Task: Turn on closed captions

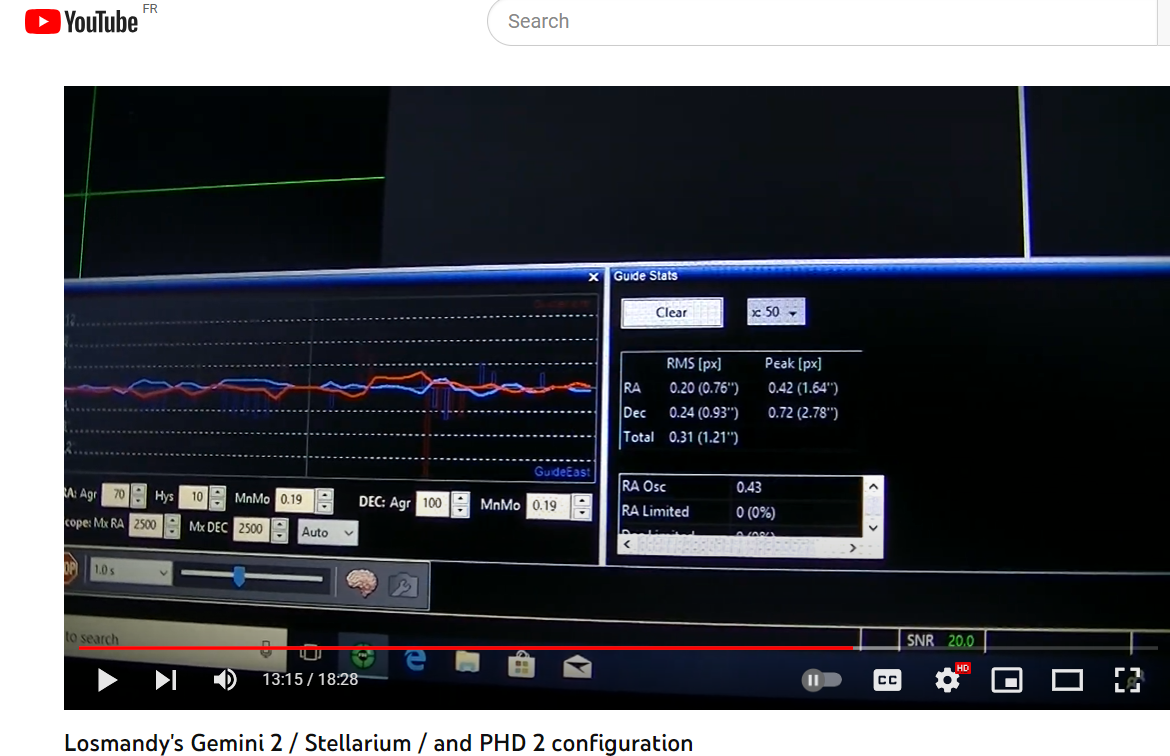Action: [887, 680]
